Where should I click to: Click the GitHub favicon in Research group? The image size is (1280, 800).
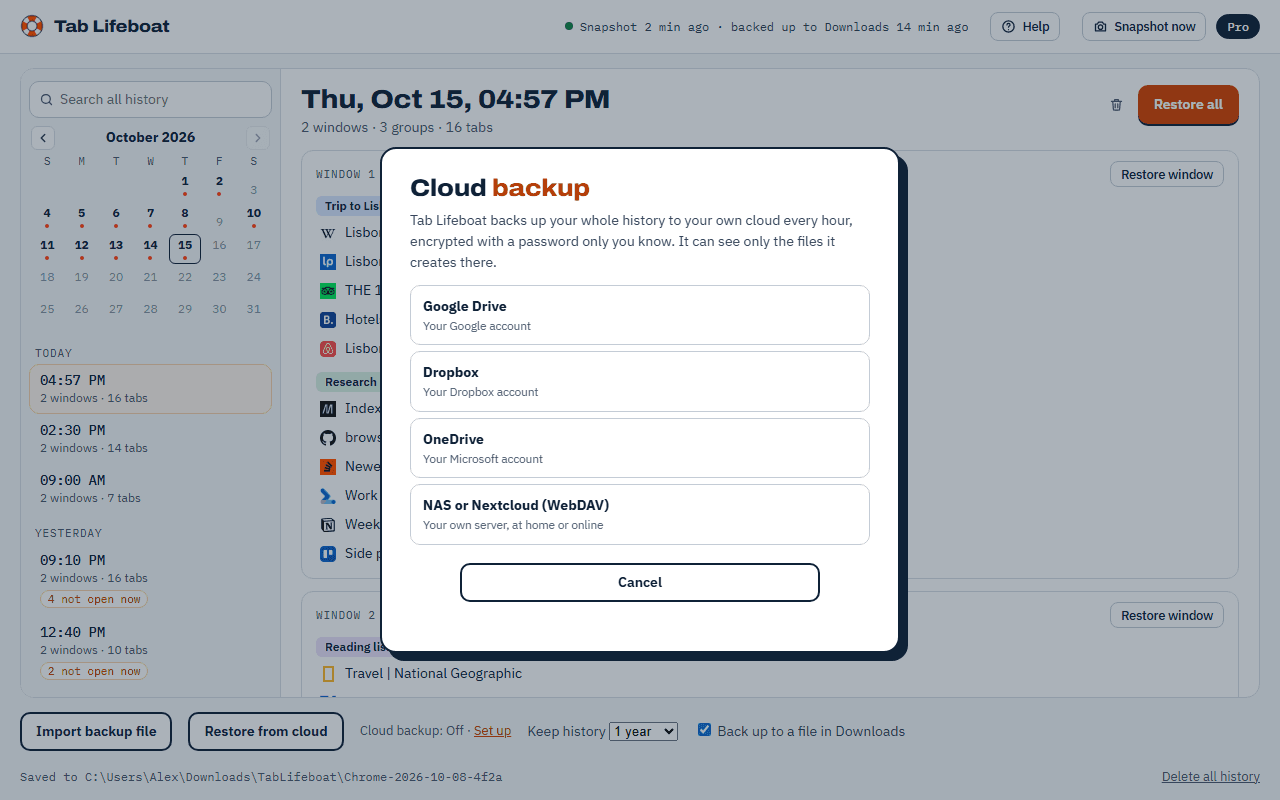tap(327, 437)
